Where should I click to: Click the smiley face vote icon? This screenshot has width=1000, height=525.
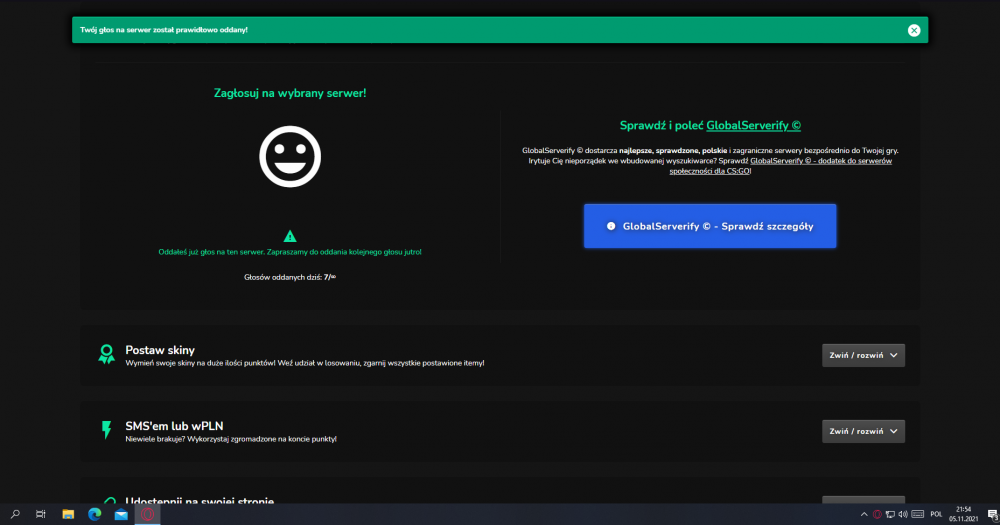coord(290,156)
